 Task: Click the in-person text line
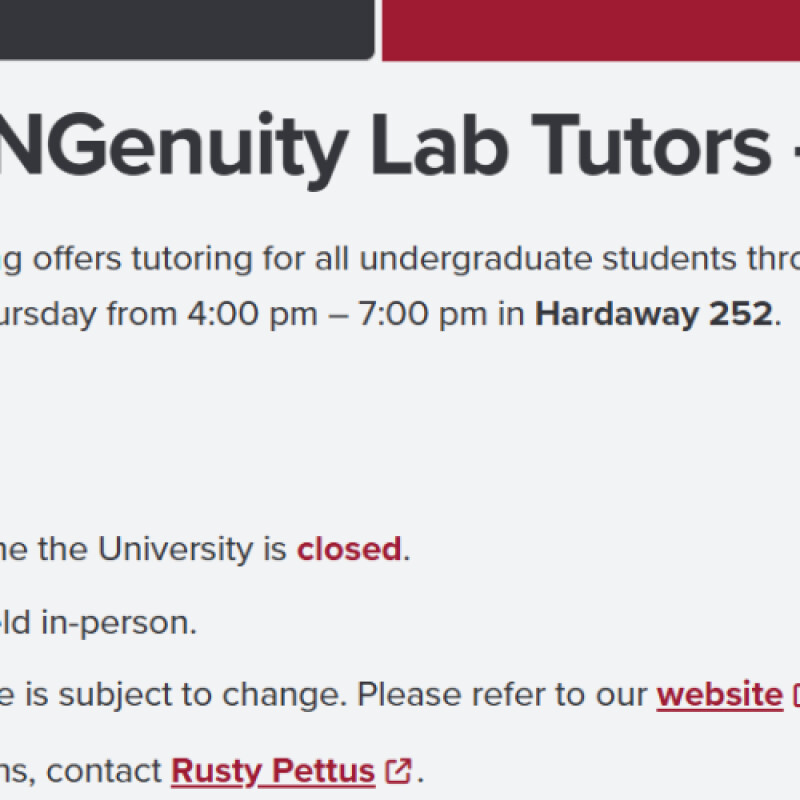[x=118, y=623]
